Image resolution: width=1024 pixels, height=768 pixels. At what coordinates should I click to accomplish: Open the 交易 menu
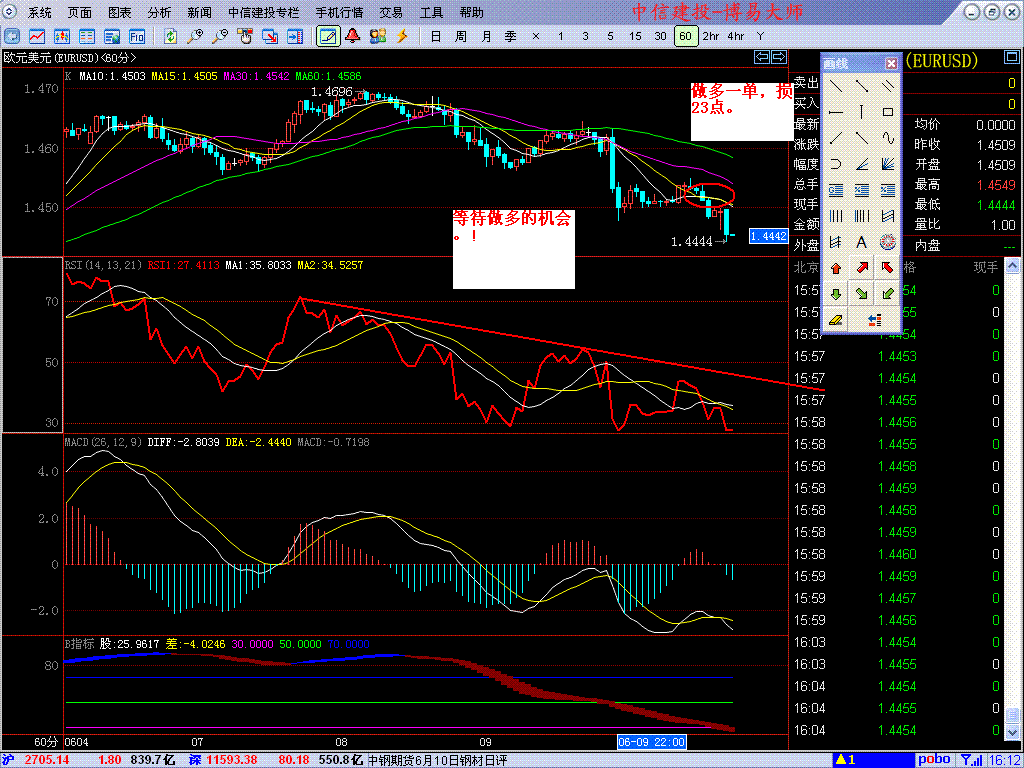point(391,12)
